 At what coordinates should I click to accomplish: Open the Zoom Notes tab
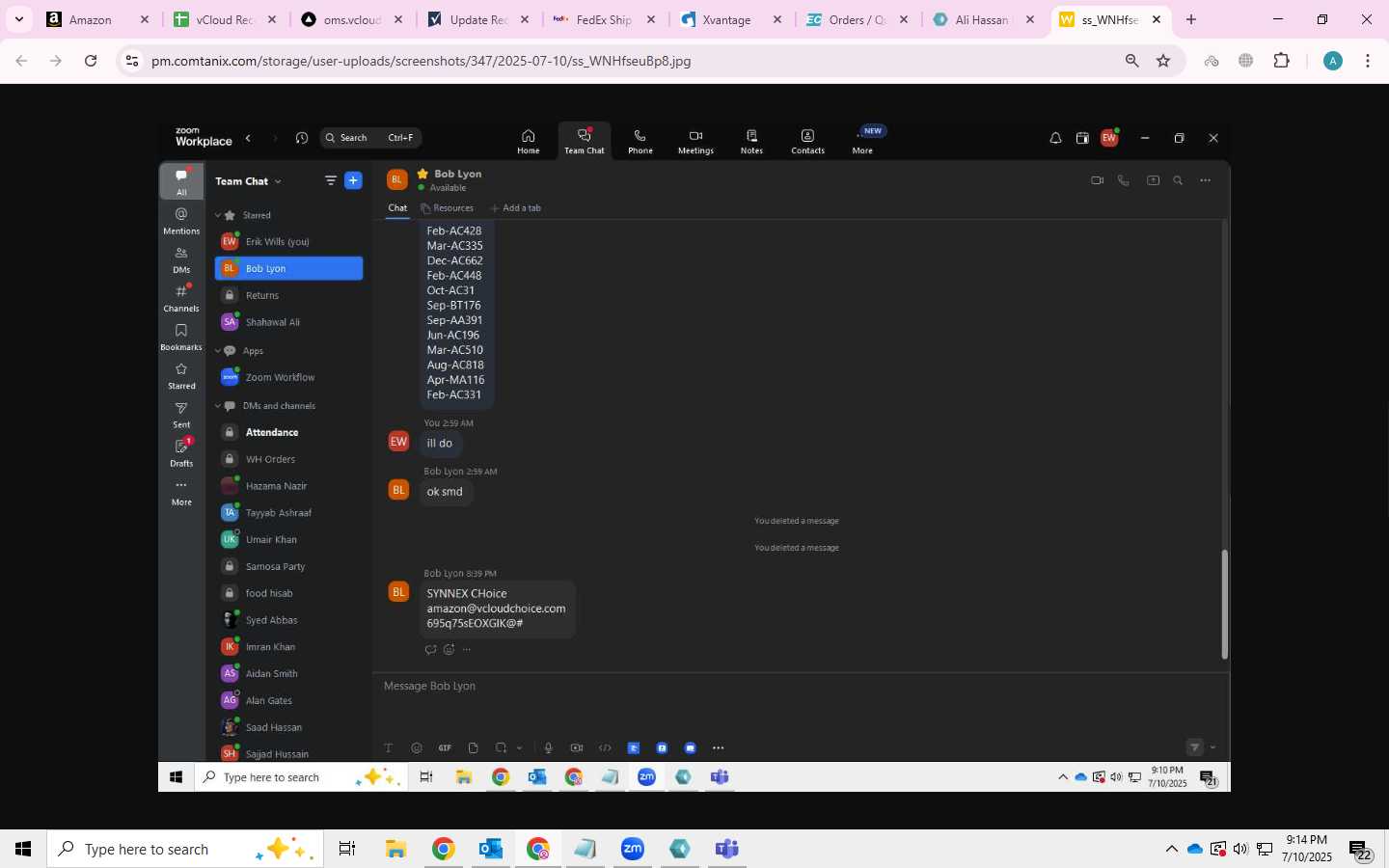[751, 141]
